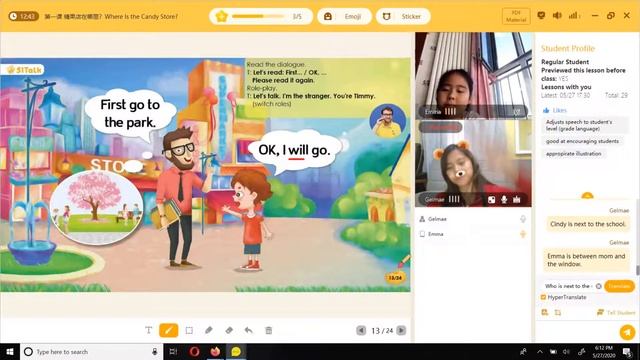This screenshot has height=360, width=640.
Task: Toggle Gelmae's mic in participant list
Action: tap(523, 219)
